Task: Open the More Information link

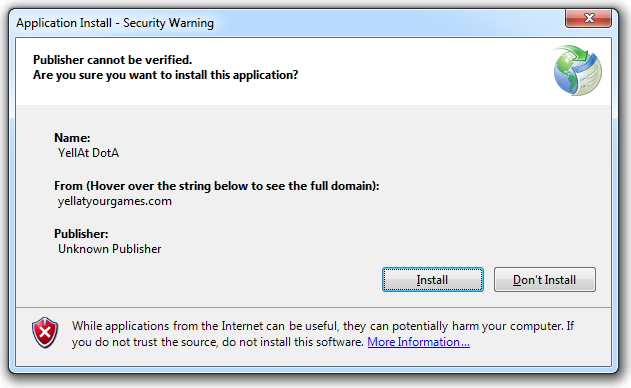Action: click(419, 342)
